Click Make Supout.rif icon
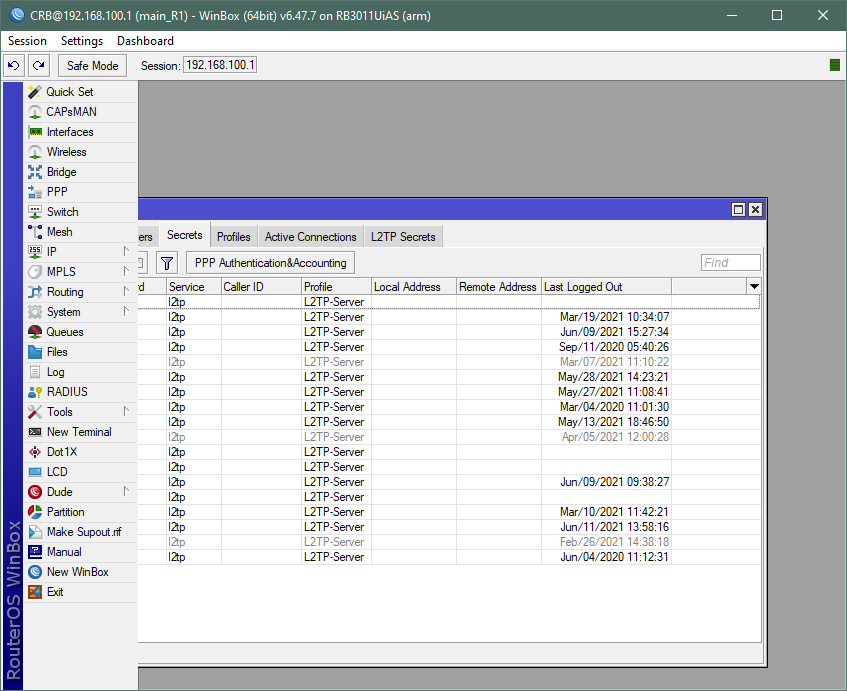The image size is (847, 691). 35,532
